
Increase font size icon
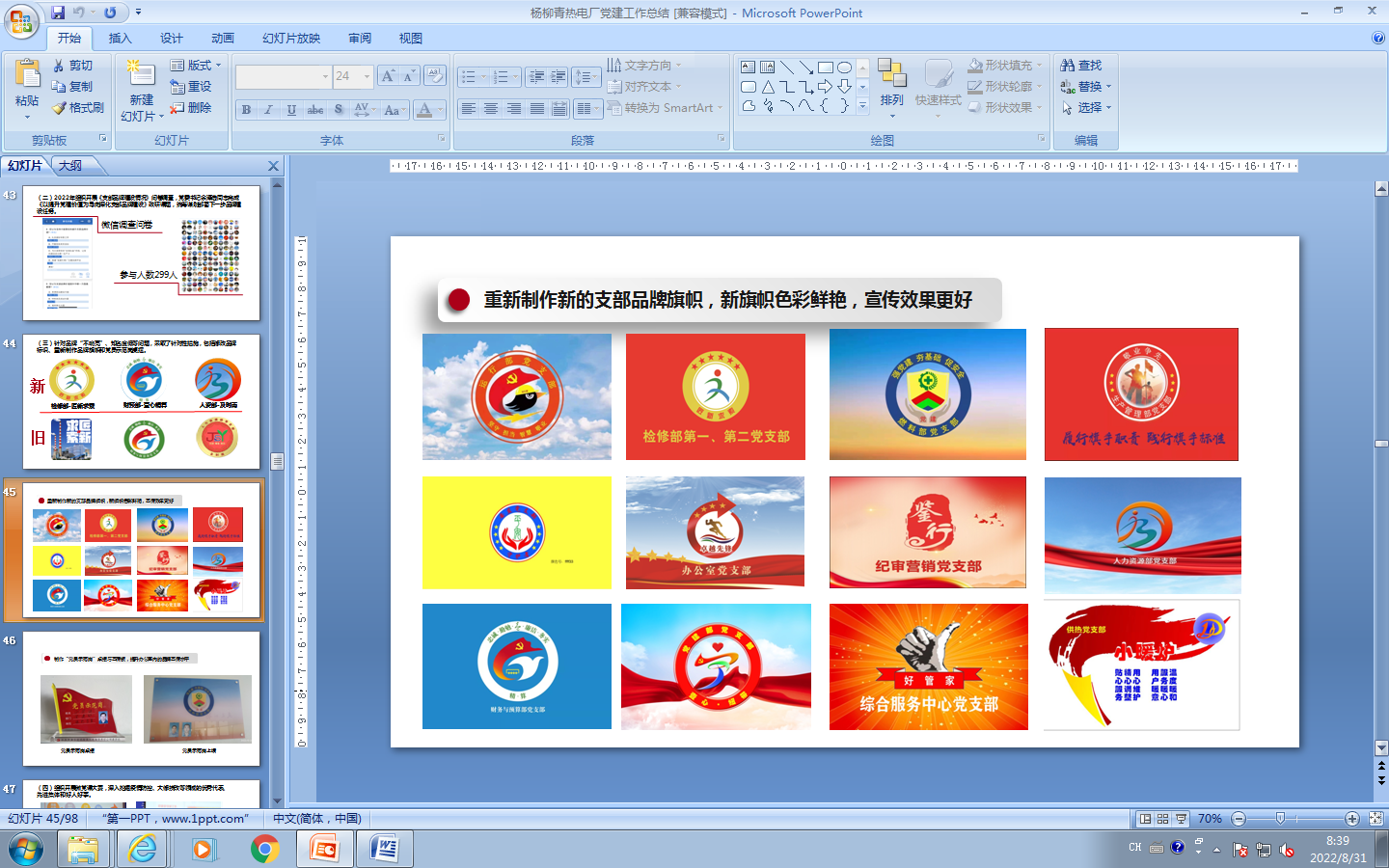coord(388,76)
